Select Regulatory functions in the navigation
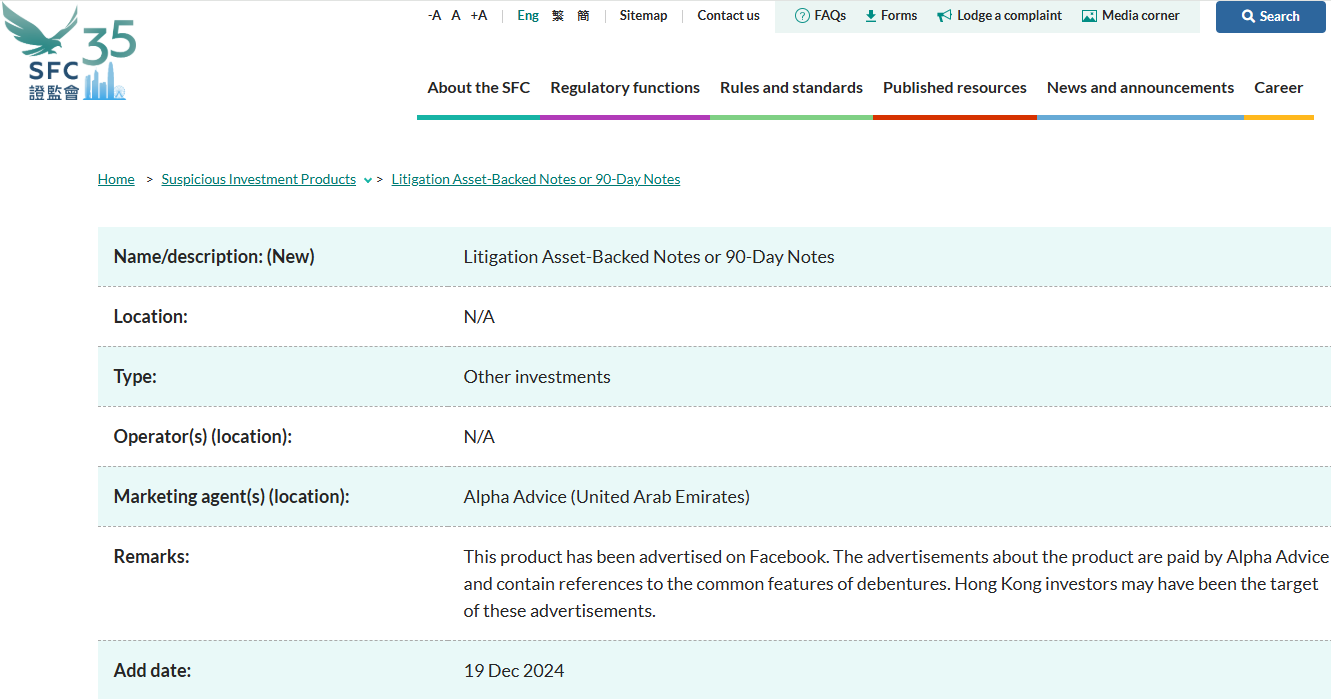 625,88
